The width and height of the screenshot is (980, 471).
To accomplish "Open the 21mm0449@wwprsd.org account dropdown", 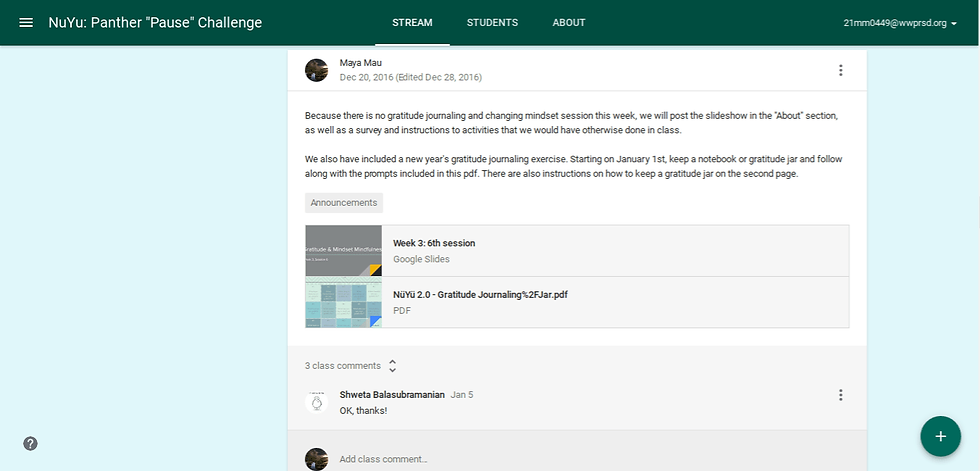I will pos(900,23).
